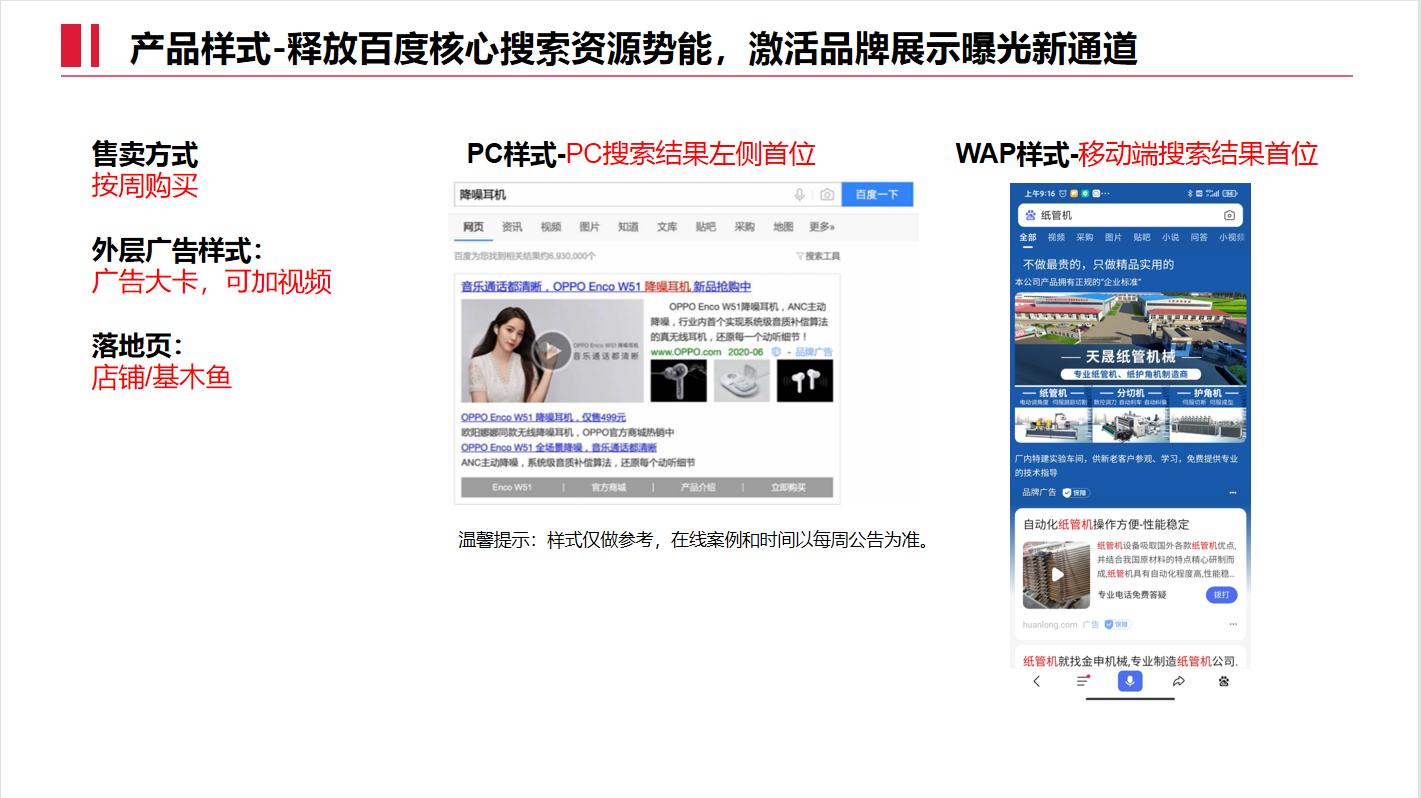
Task: Tap the blue microphone button in mobile bottom bar
Action: click(1130, 681)
